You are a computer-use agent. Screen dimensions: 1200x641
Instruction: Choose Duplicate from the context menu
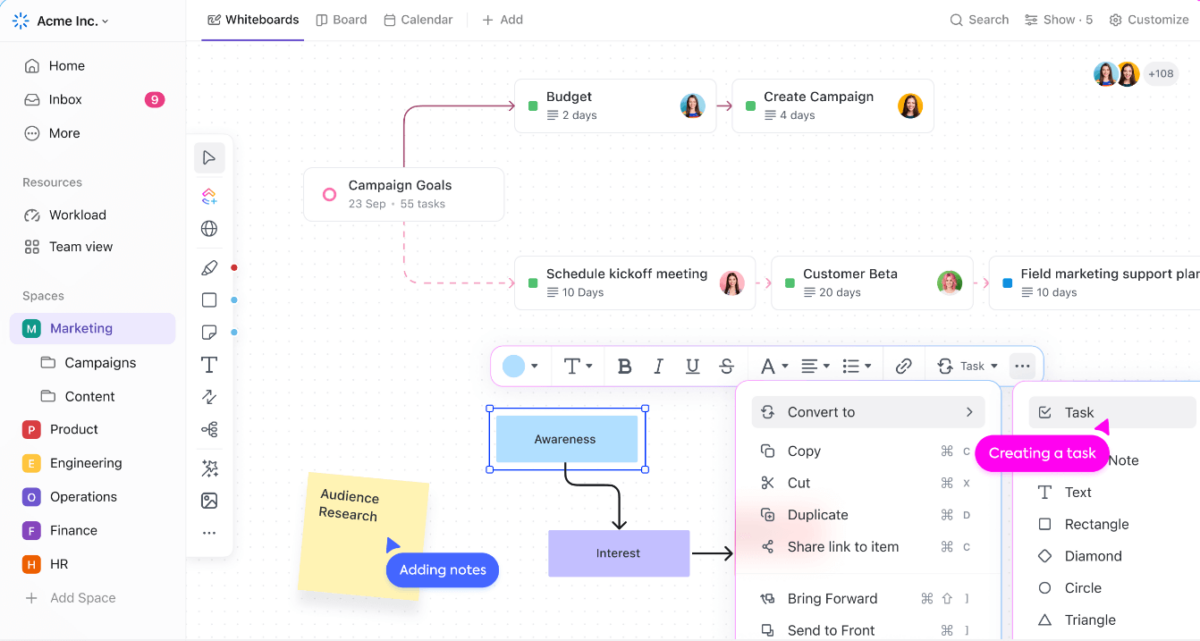(x=817, y=515)
